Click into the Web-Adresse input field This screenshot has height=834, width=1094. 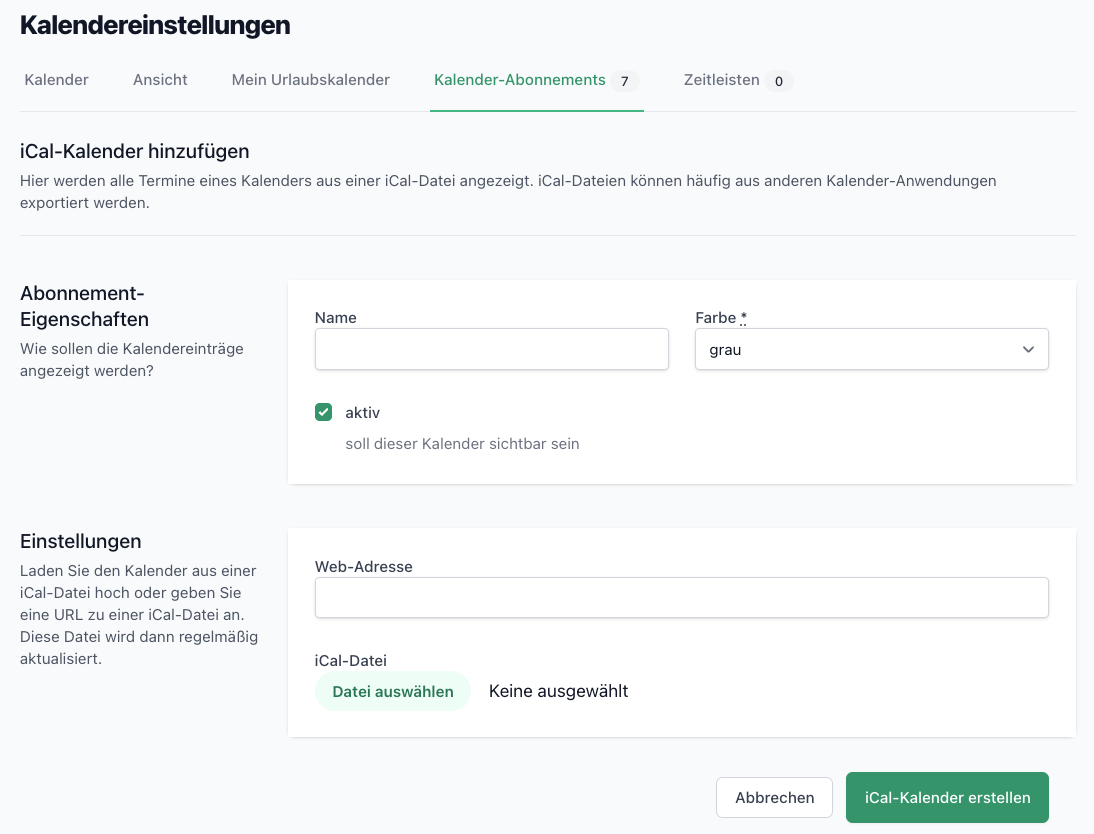tap(681, 598)
